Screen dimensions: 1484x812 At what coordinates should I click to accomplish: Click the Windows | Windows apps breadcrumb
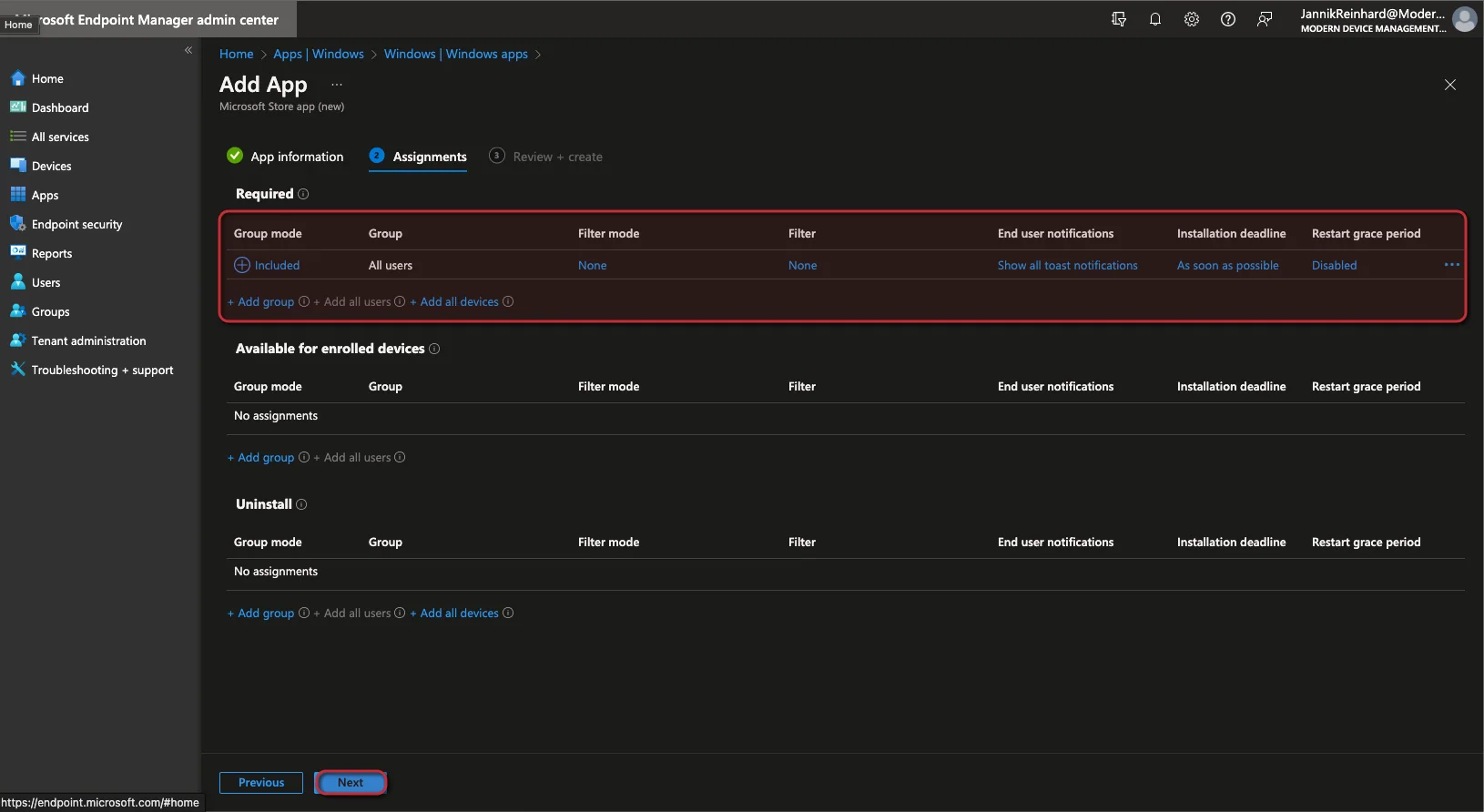(x=456, y=54)
